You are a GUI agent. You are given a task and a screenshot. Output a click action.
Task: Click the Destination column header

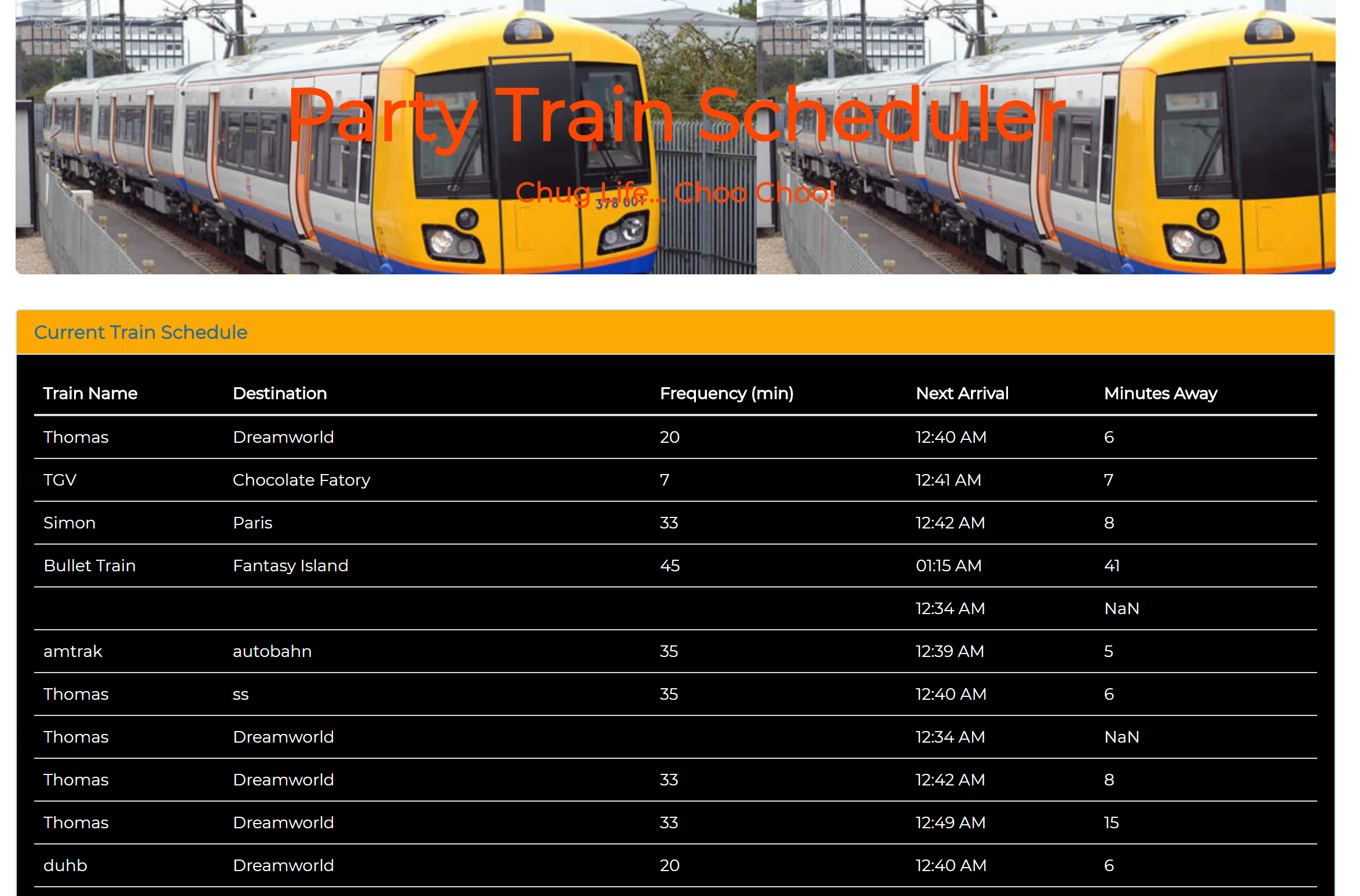click(280, 394)
